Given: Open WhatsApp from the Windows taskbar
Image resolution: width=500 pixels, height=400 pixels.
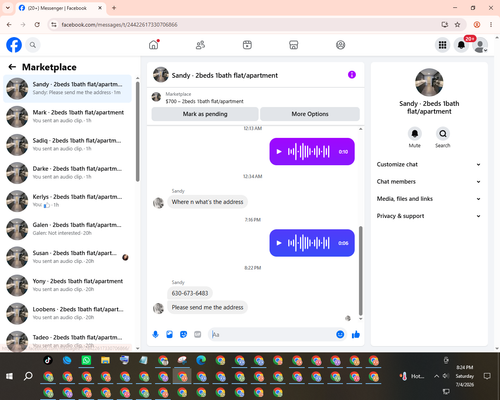Looking at the screenshot, I should tap(86, 360).
